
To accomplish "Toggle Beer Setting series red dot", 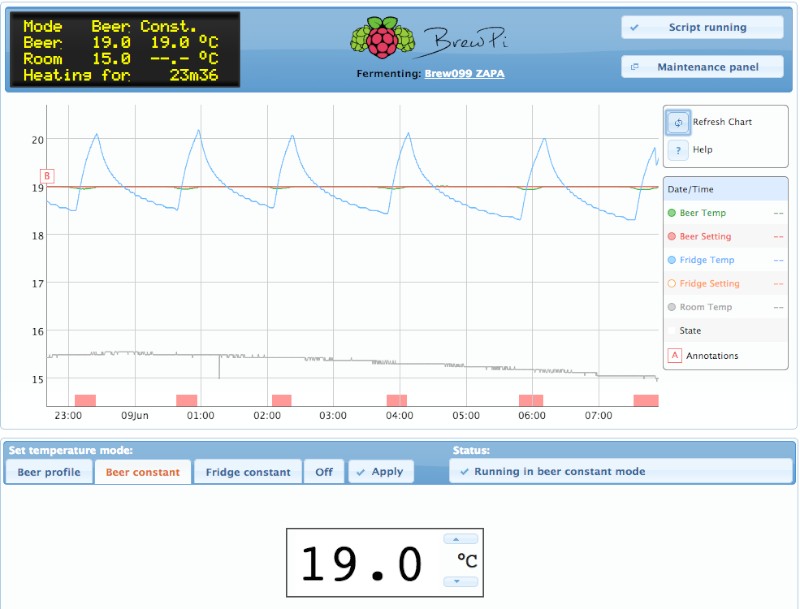I will coord(671,237).
